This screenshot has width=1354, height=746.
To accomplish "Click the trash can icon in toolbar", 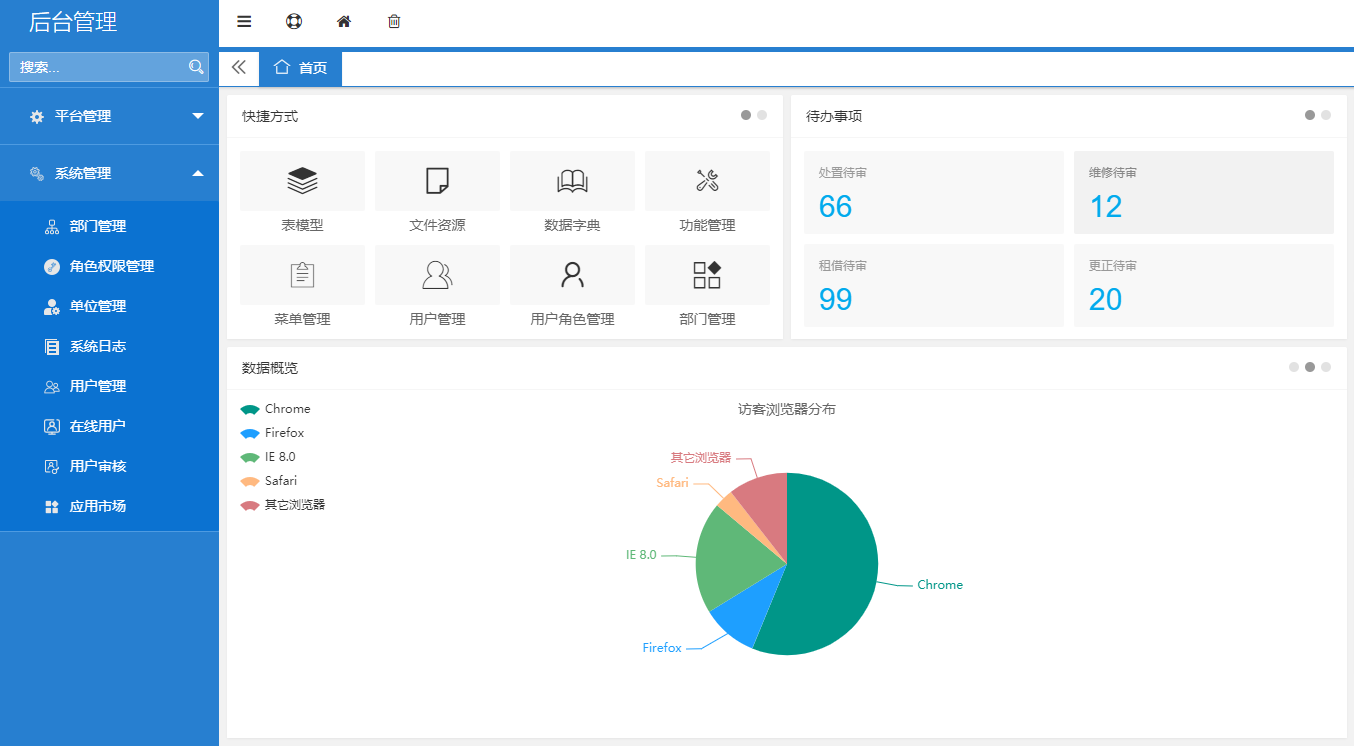I will 394,22.
